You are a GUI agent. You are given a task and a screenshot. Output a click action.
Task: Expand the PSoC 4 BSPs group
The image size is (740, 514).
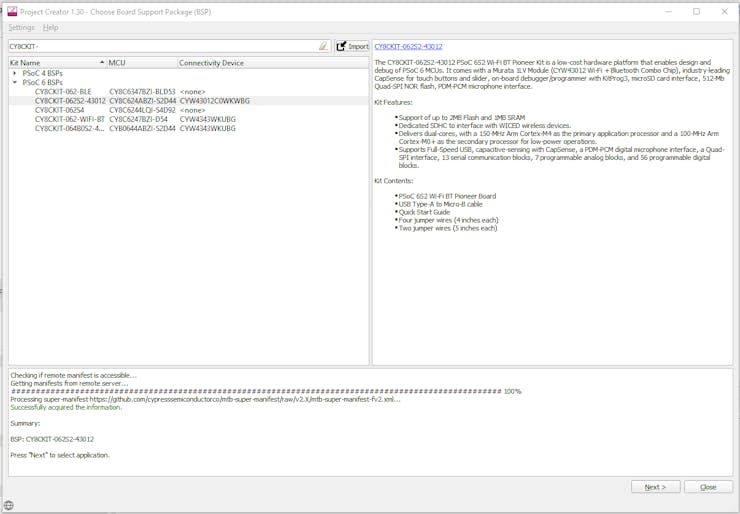tap(15, 73)
